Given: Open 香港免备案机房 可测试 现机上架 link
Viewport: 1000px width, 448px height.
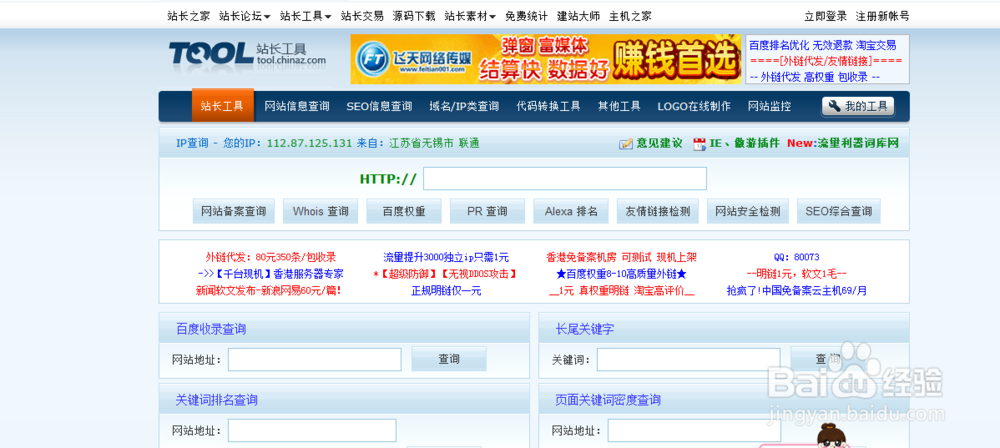Looking at the screenshot, I should click(622, 258).
